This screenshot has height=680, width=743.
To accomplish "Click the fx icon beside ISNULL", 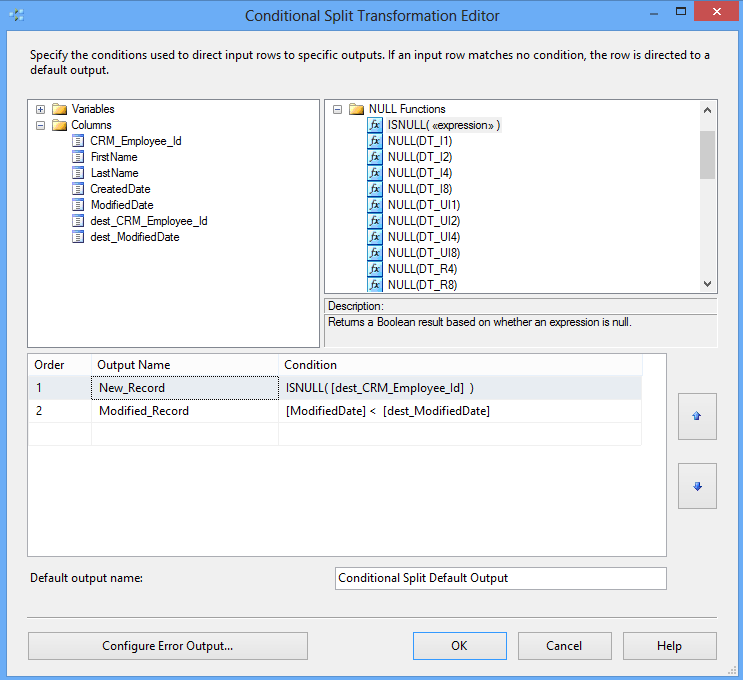I will click(375, 125).
